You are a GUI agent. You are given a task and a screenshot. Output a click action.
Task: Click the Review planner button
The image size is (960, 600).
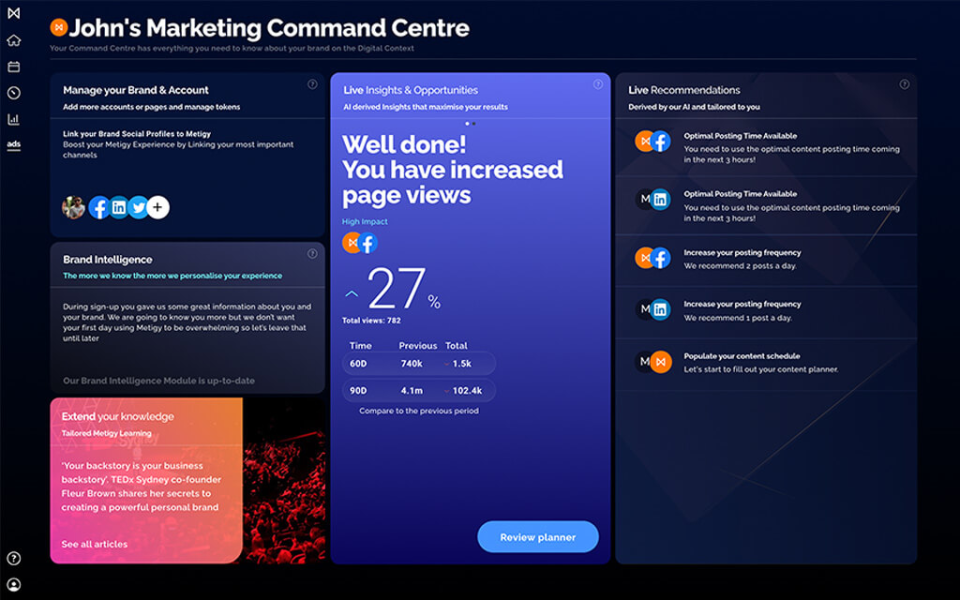coord(538,537)
